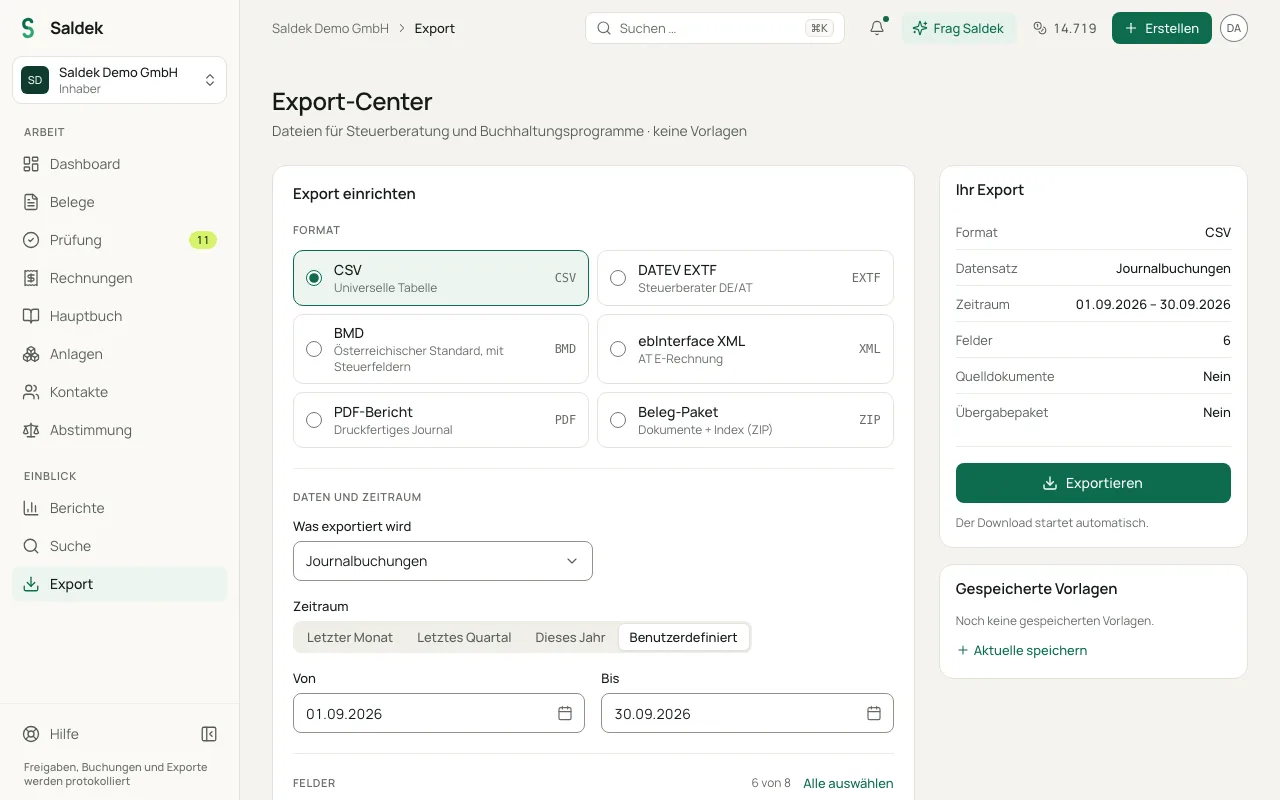Select the ebInterface XML format radio

[618, 349]
